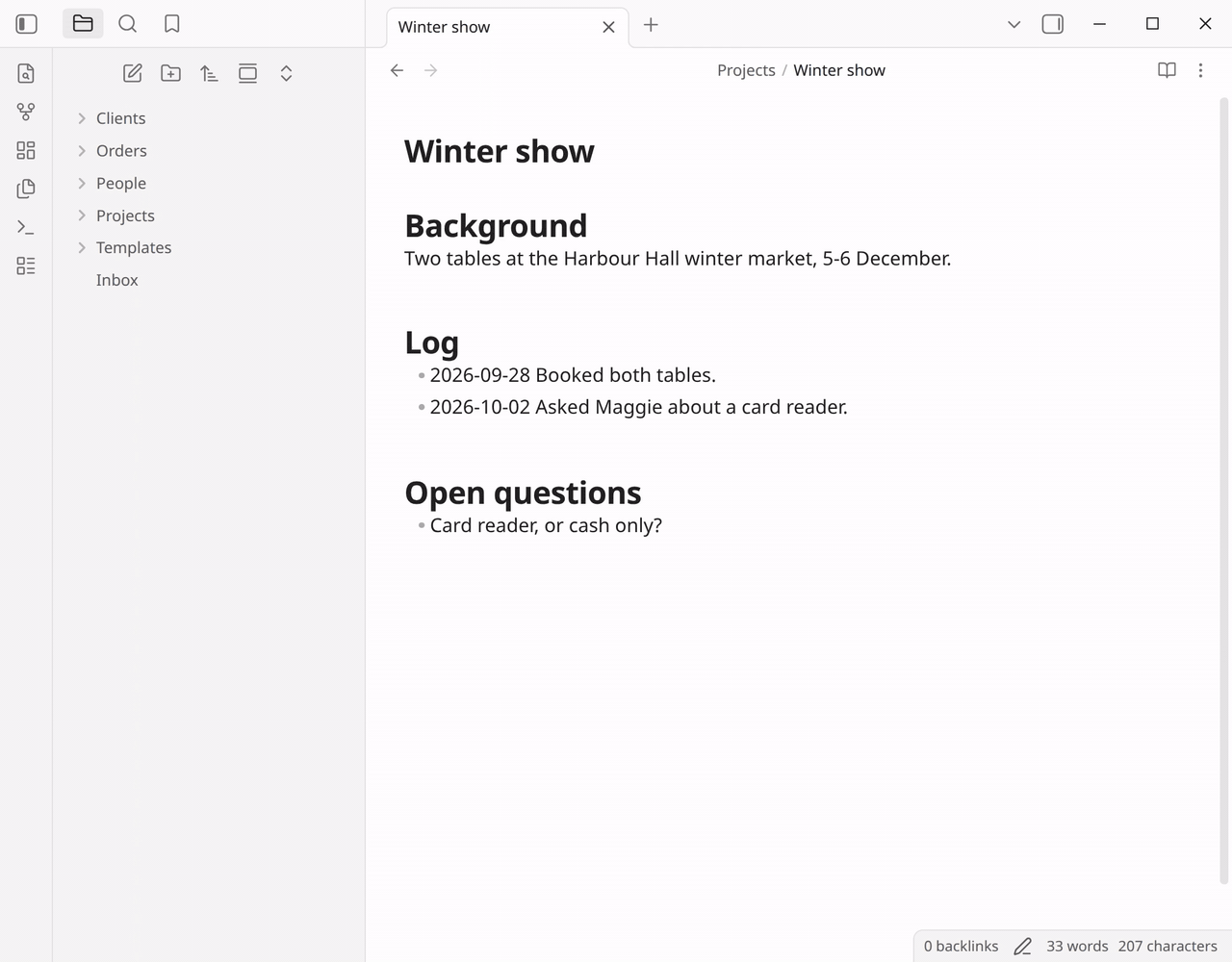This screenshot has width=1232, height=962.
Task: Open a new tab with plus
Action: click(651, 25)
